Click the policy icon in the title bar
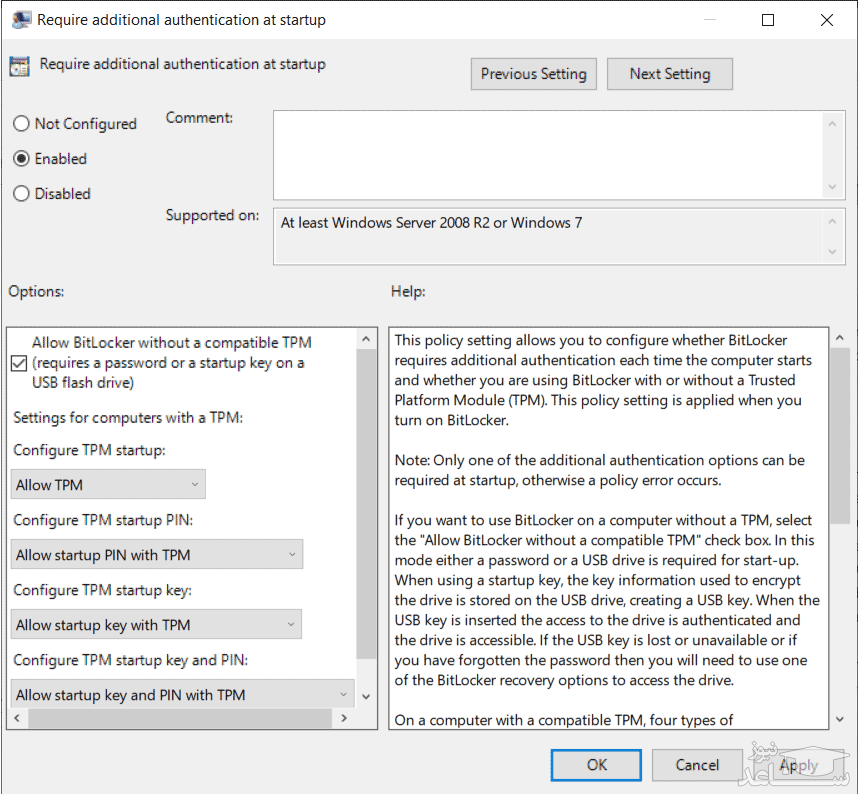The width and height of the screenshot is (858, 794). tap(20, 20)
